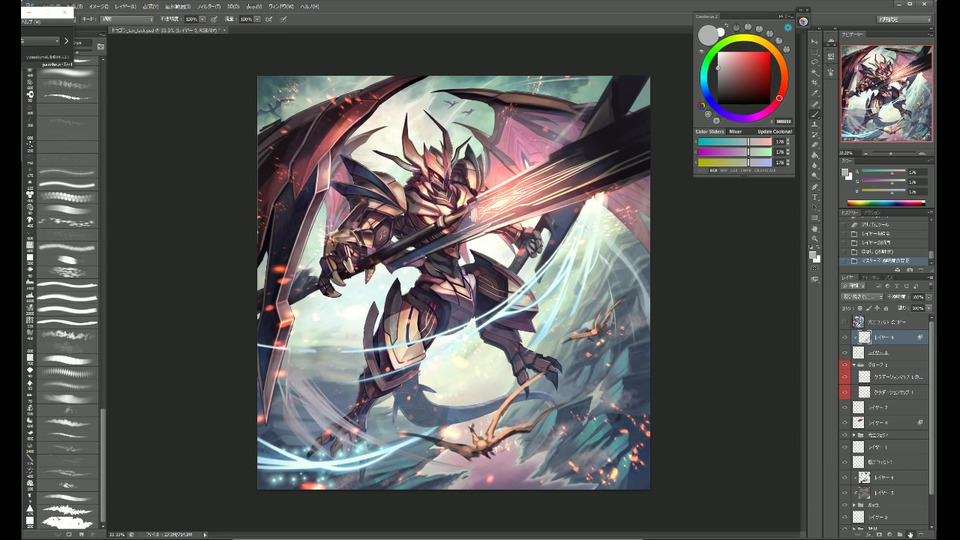960x540 pixels.
Task: Select the Eyedropper tool
Action: (816, 93)
